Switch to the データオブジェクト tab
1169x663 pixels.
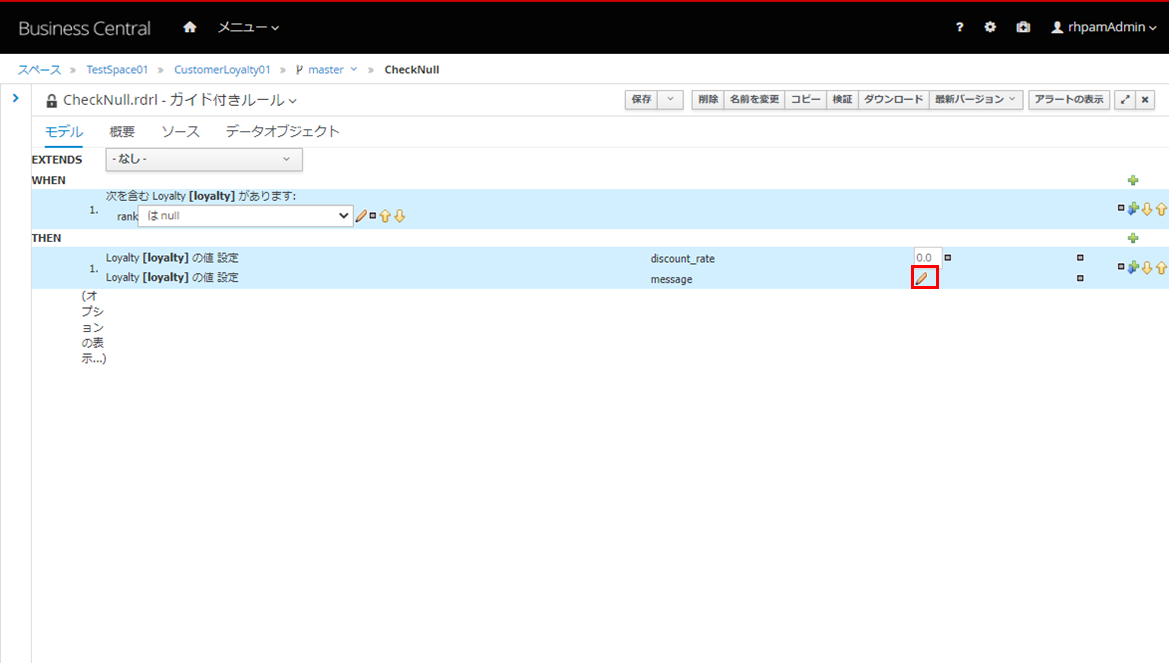pos(283,132)
